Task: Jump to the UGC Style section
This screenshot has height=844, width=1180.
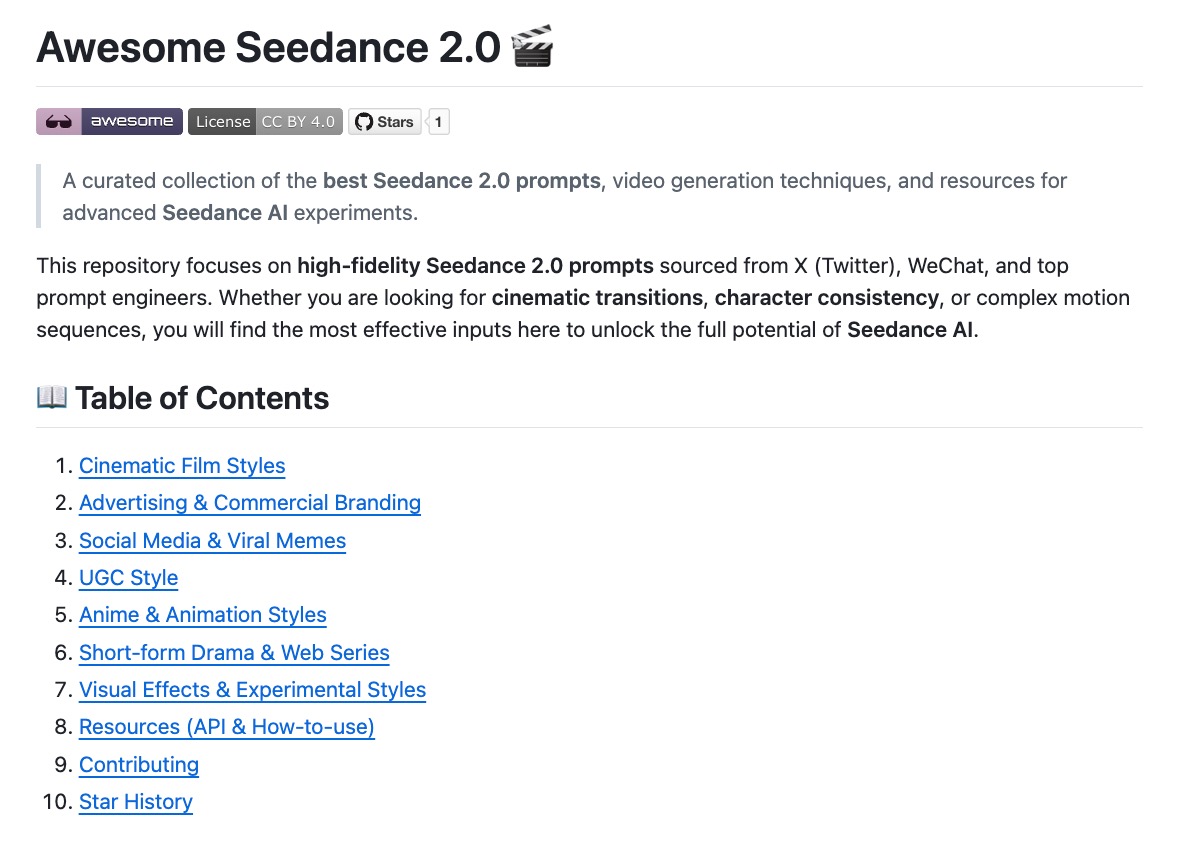Action: click(x=128, y=578)
